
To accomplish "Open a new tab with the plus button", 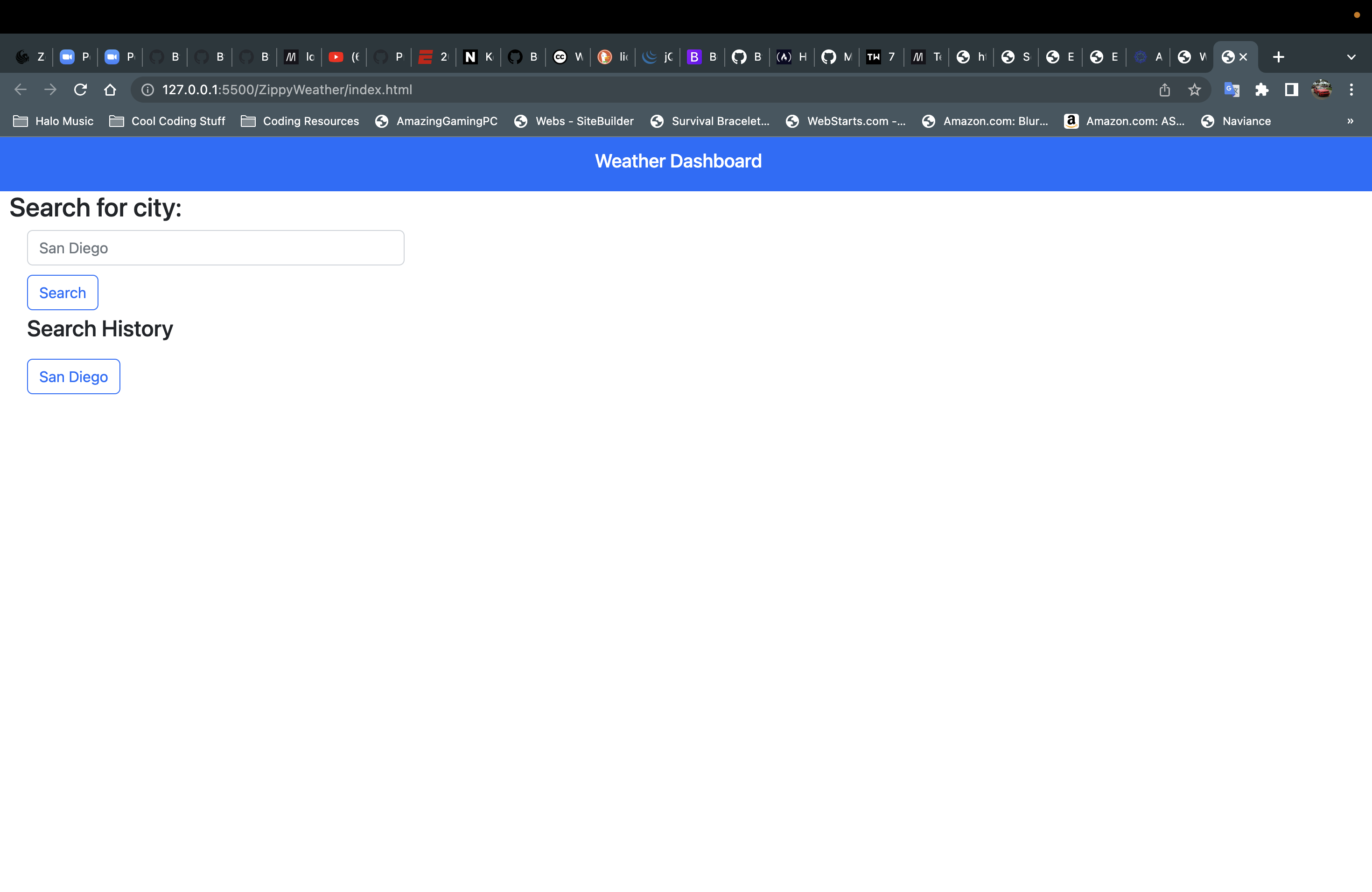I will point(1279,57).
